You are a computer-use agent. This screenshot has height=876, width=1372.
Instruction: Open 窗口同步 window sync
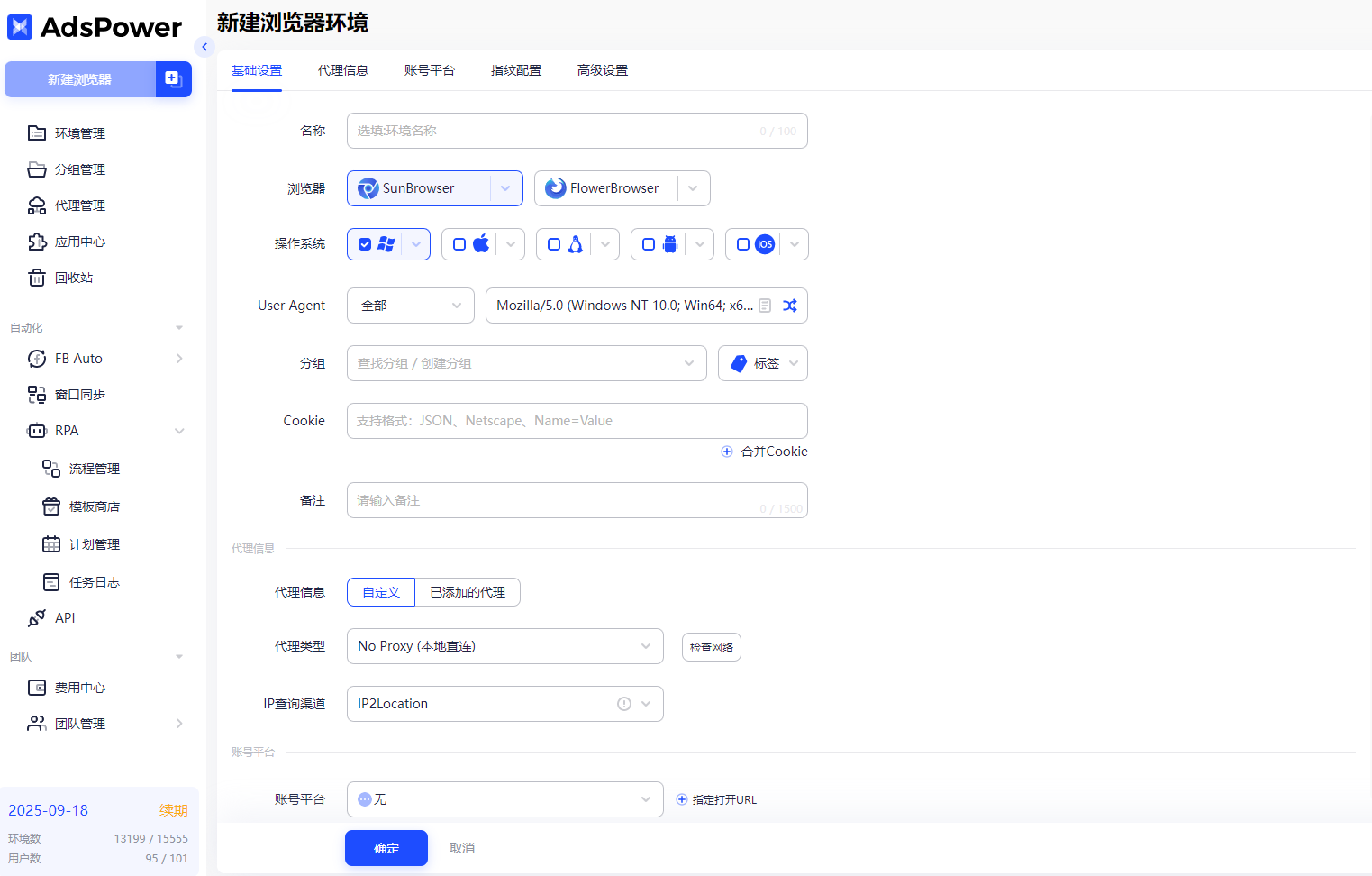pyautogui.click(x=79, y=395)
